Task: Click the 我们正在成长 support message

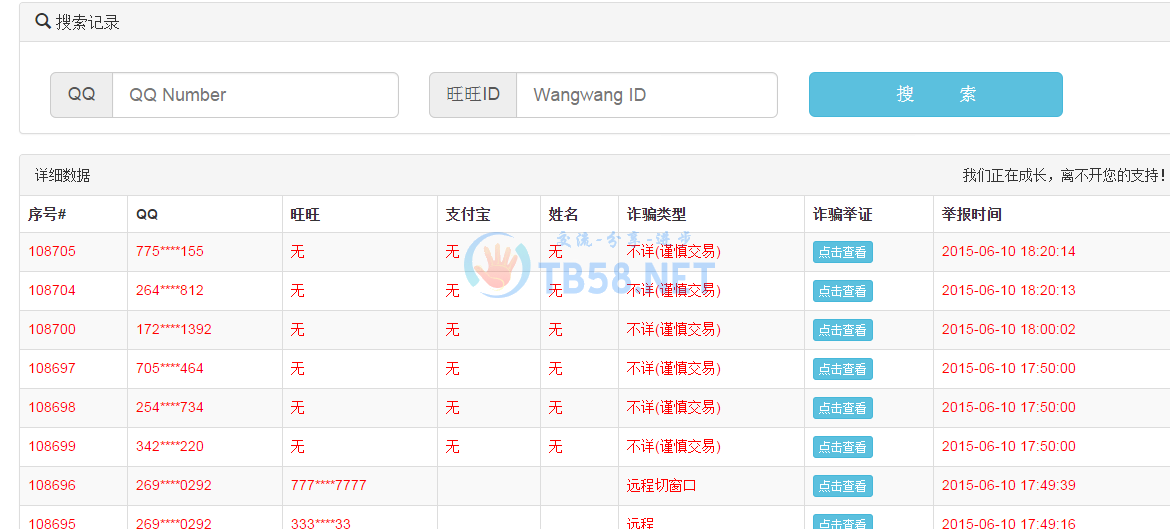Action: tap(1064, 176)
